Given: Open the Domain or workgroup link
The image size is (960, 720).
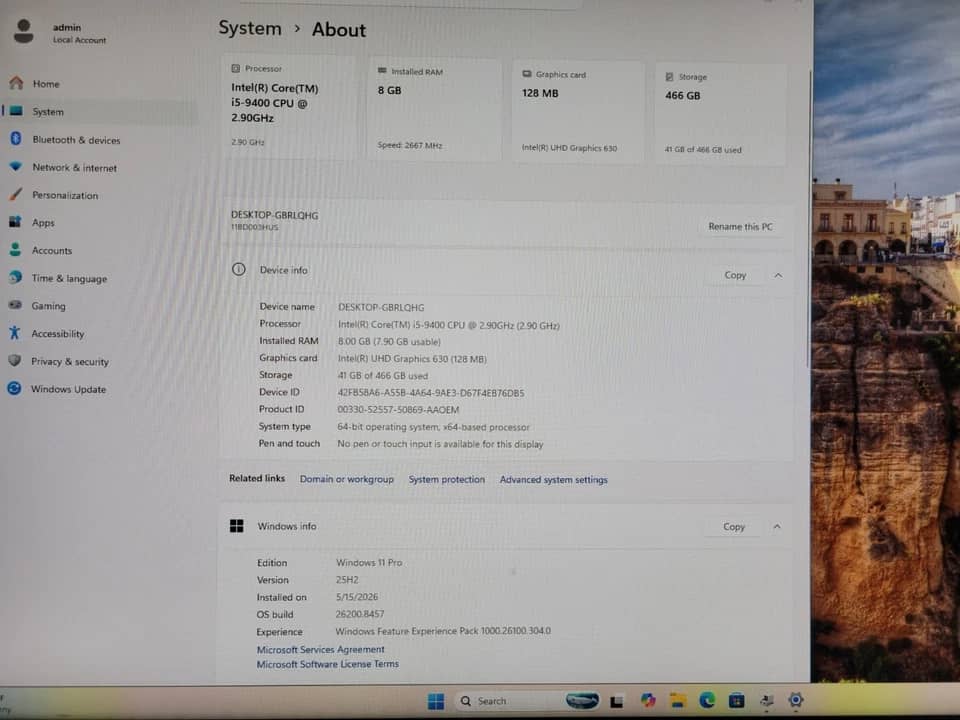Looking at the screenshot, I should coord(347,479).
